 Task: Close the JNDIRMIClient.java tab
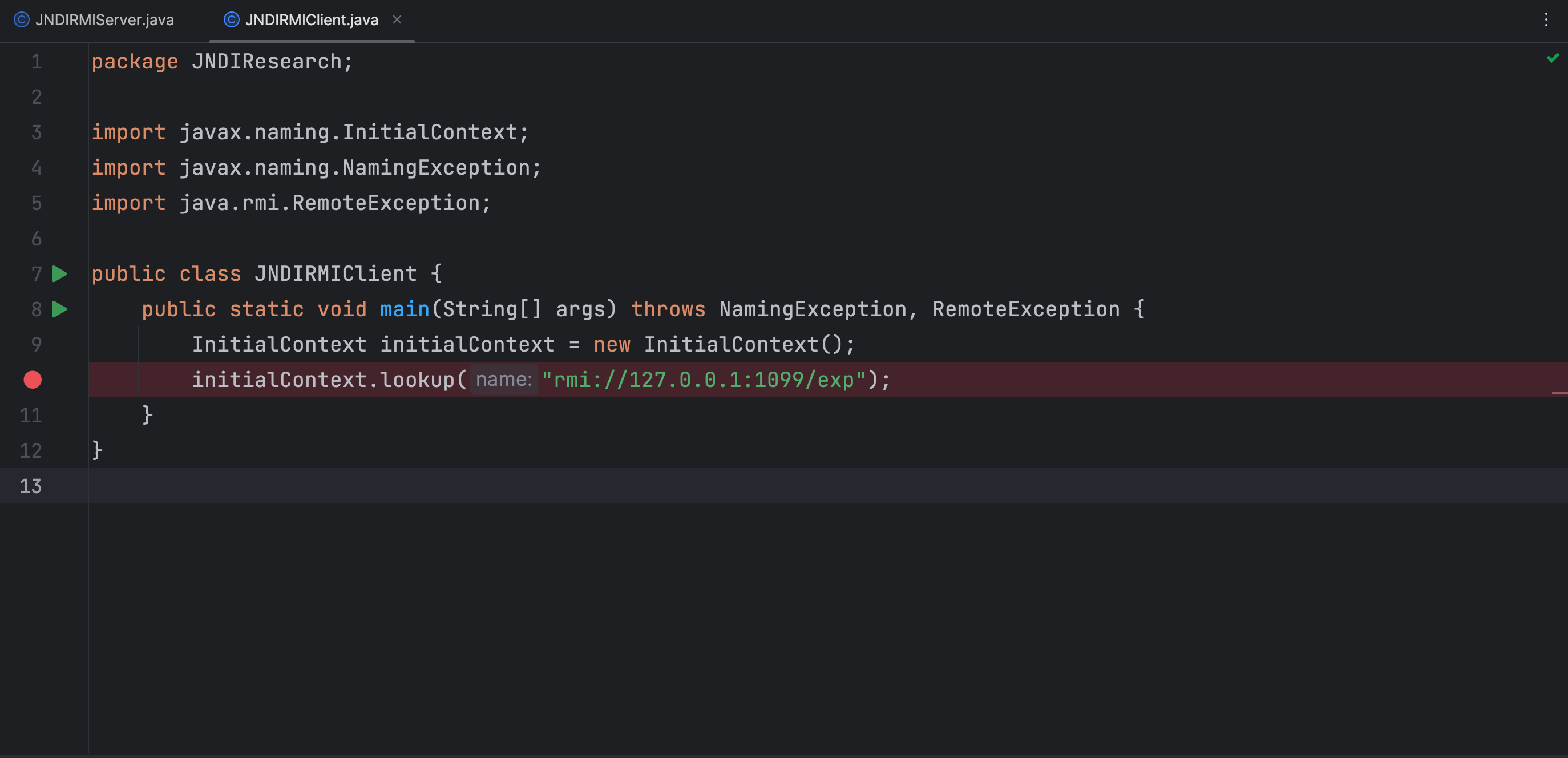(x=397, y=20)
